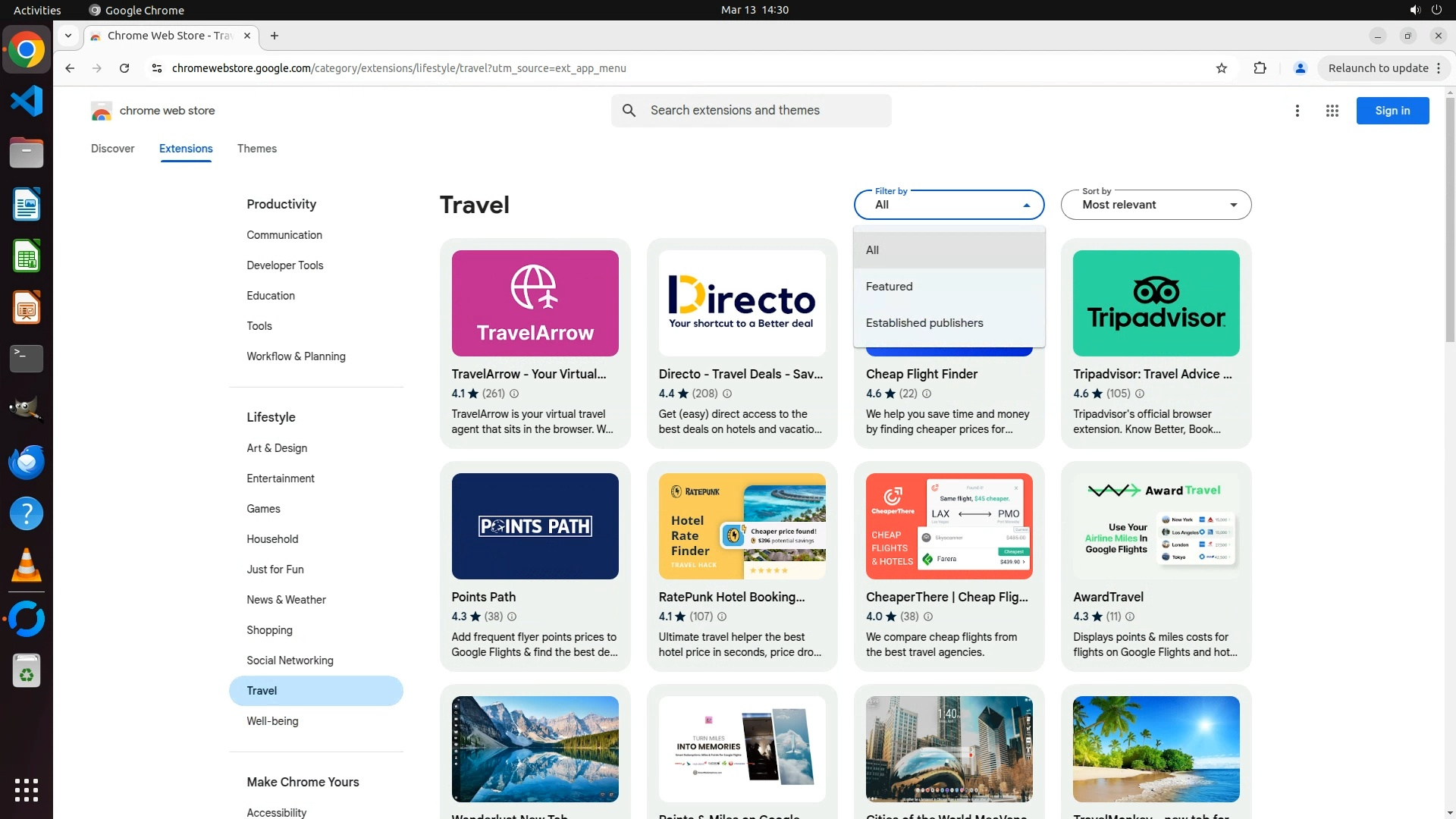Click the bookmark star icon in address bar
This screenshot has height=819, width=1456.
[1221, 68]
